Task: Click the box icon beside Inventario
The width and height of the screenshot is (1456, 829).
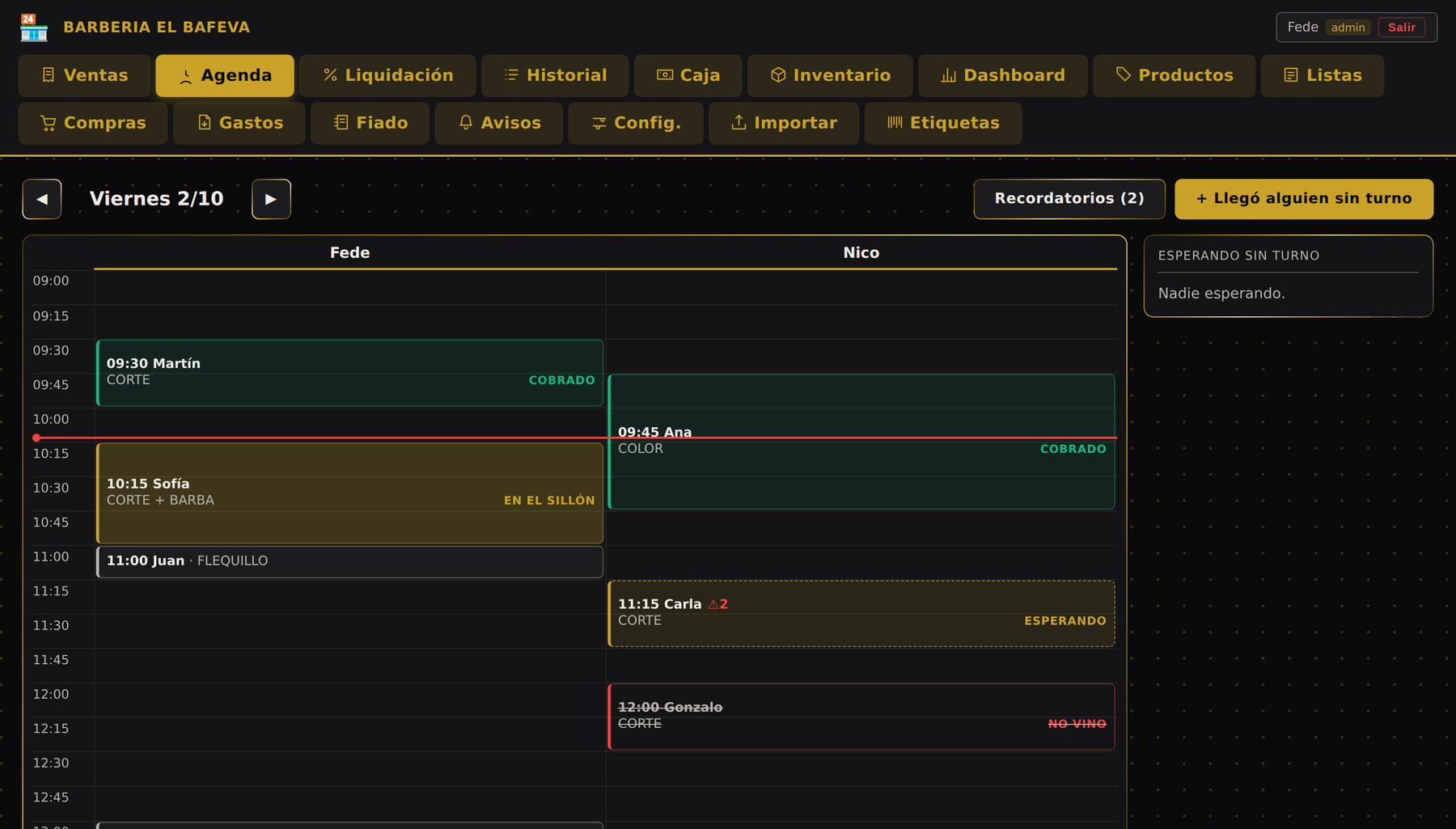Action: click(778, 75)
